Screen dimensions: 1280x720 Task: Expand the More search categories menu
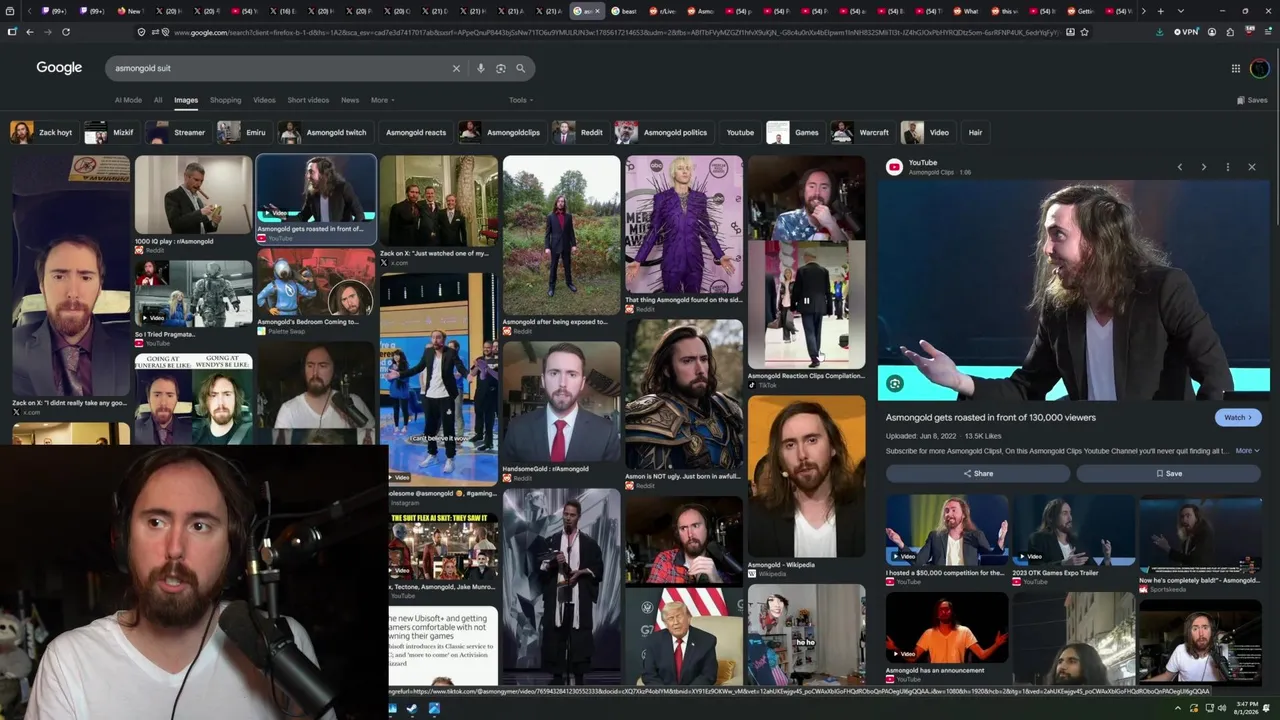(x=383, y=100)
